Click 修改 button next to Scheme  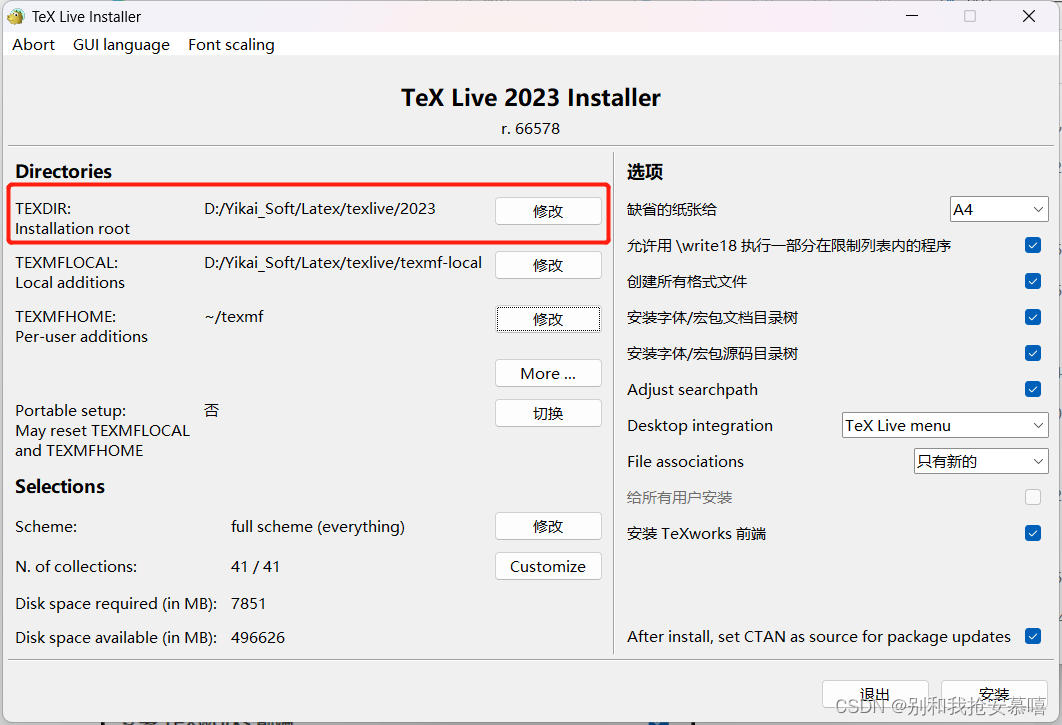[548, 526]
